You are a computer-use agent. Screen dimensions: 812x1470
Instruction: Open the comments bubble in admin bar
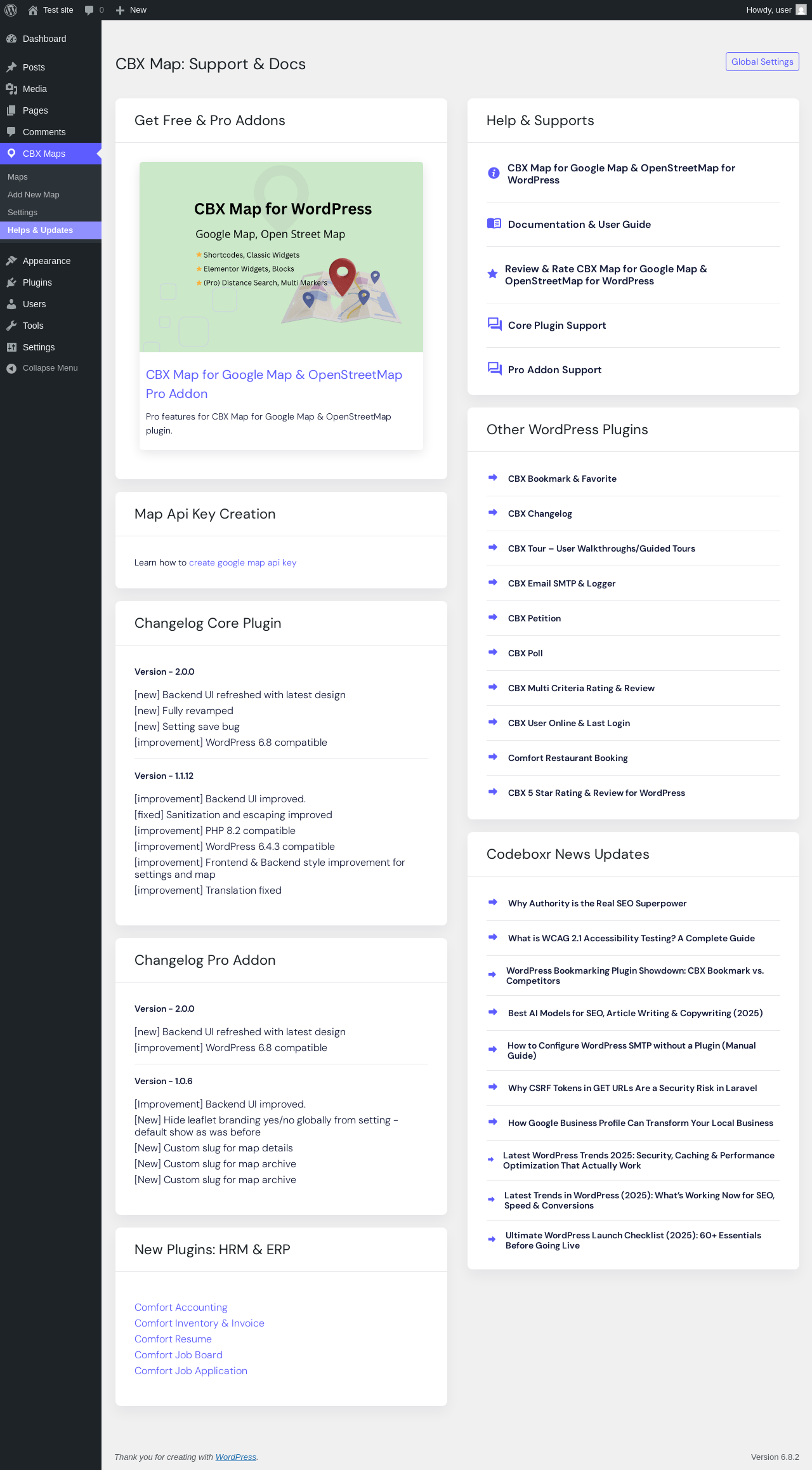(89, 10)
